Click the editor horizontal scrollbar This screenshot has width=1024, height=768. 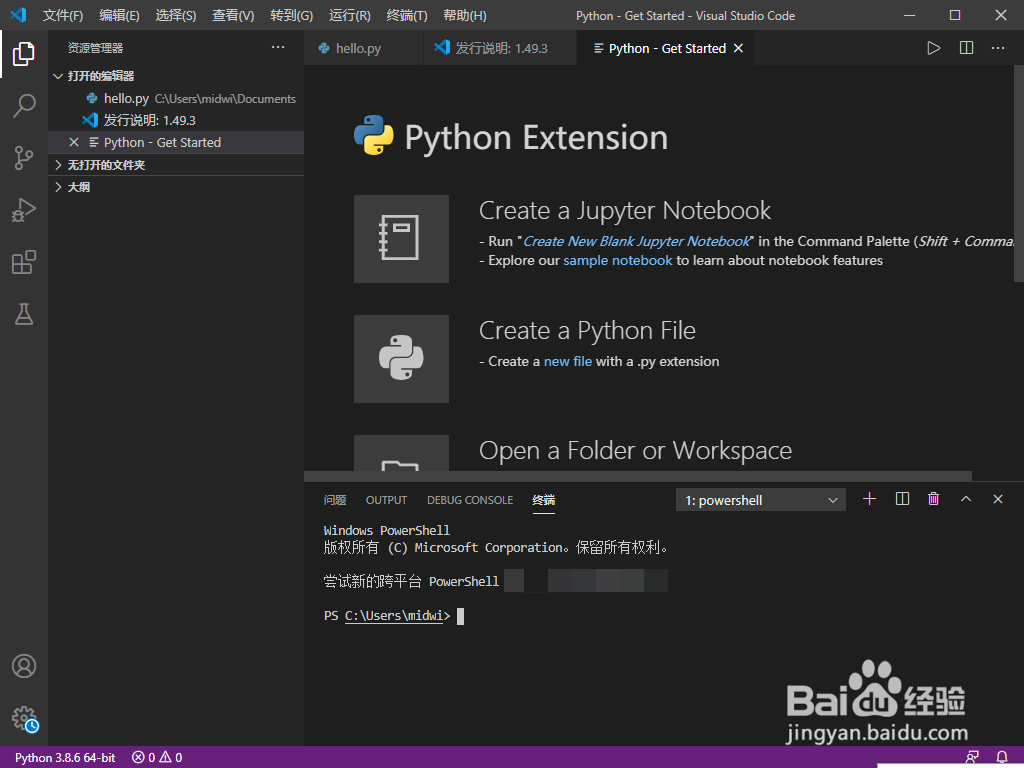tap(638, 476)
